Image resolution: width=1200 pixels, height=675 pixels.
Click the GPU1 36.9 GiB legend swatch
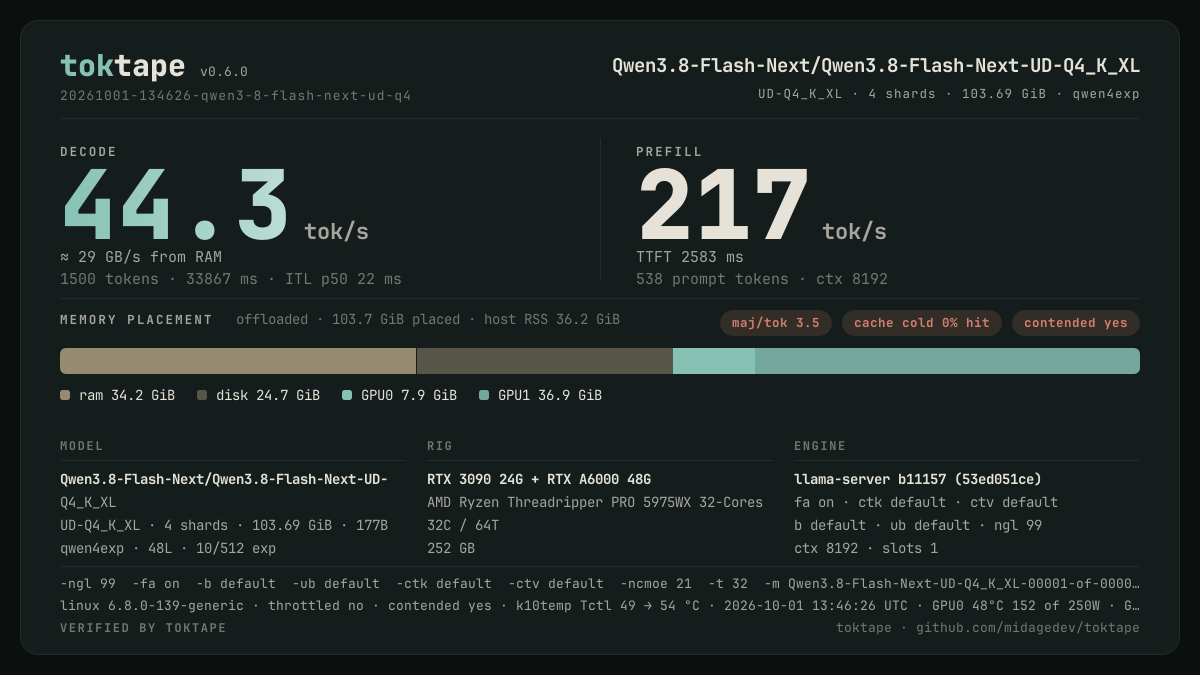(484, 395)
